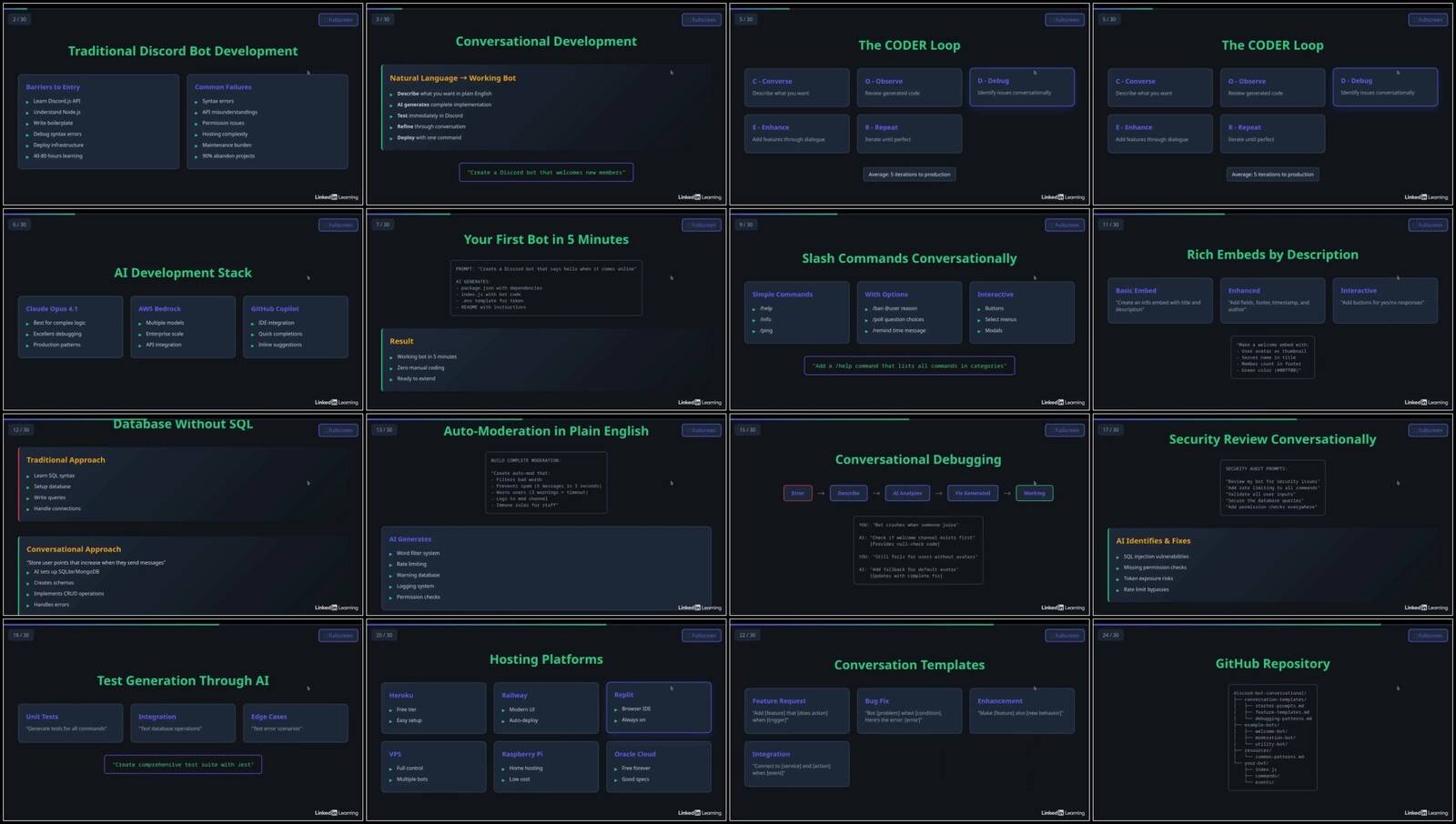Select the AWS Bedrock card
This screenshot has width=1456, height=824.
[183, 327]
